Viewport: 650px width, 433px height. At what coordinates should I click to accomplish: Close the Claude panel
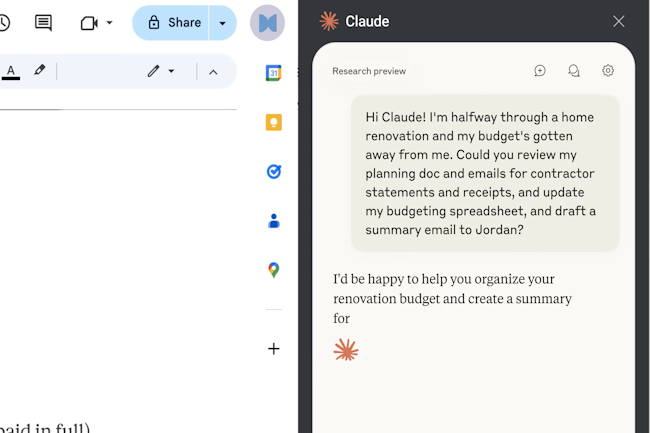tap(619, 21)
